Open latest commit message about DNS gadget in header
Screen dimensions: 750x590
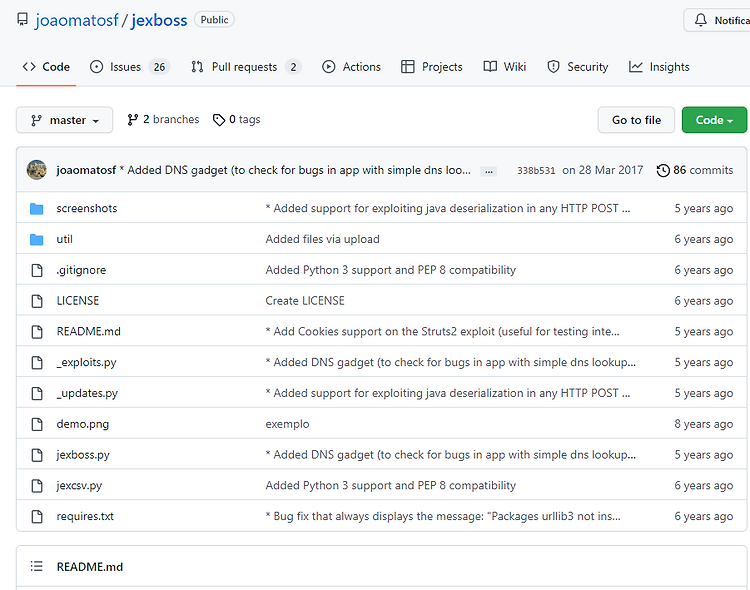[x=295, y=170]
